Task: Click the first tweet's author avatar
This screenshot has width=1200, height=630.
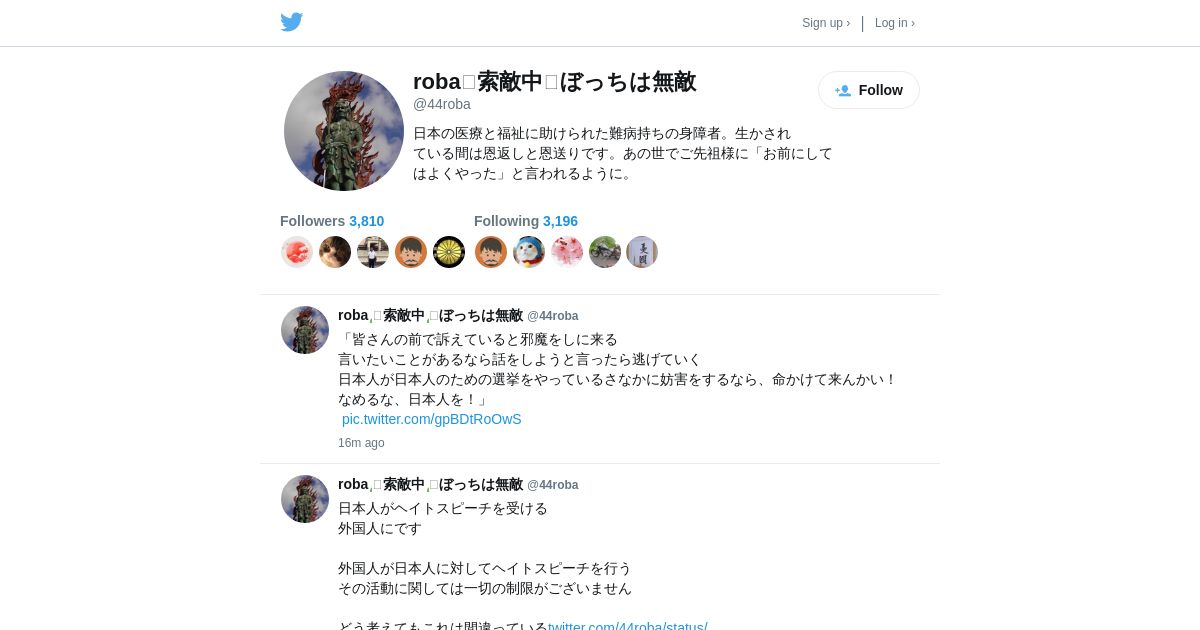Action: 305,330
